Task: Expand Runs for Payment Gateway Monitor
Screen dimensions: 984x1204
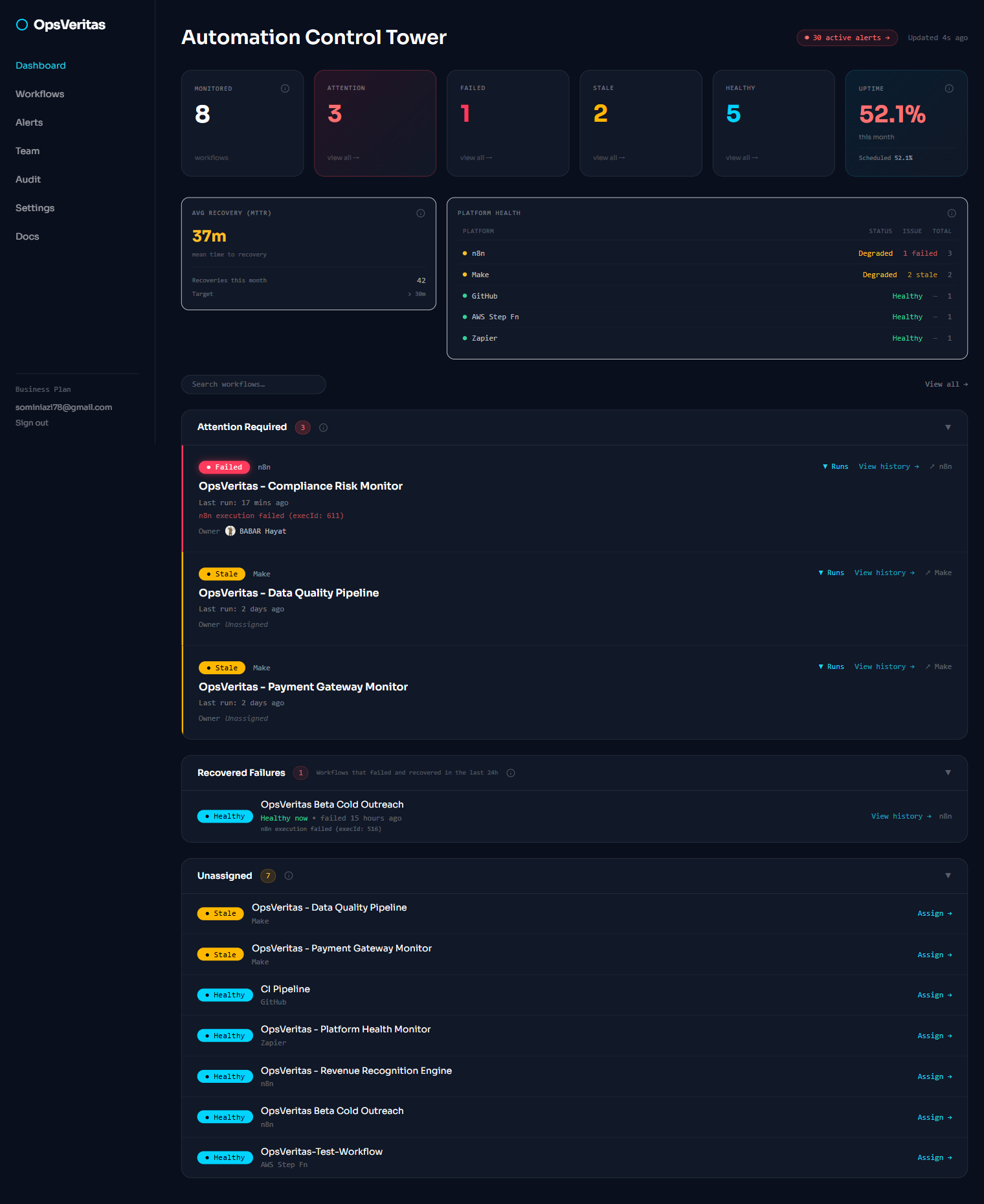Action: tap(831, 666)
